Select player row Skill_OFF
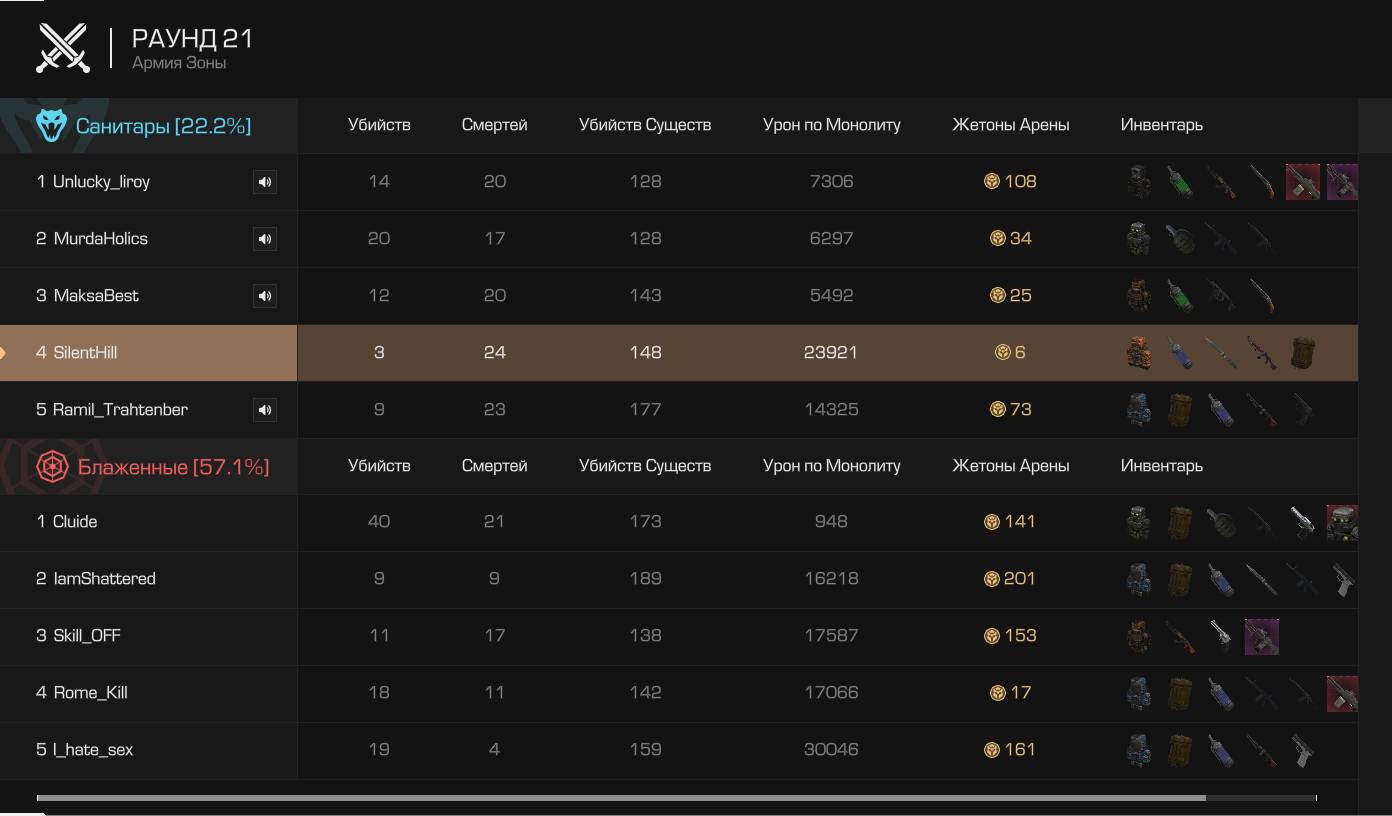 [x=679, y=636]
